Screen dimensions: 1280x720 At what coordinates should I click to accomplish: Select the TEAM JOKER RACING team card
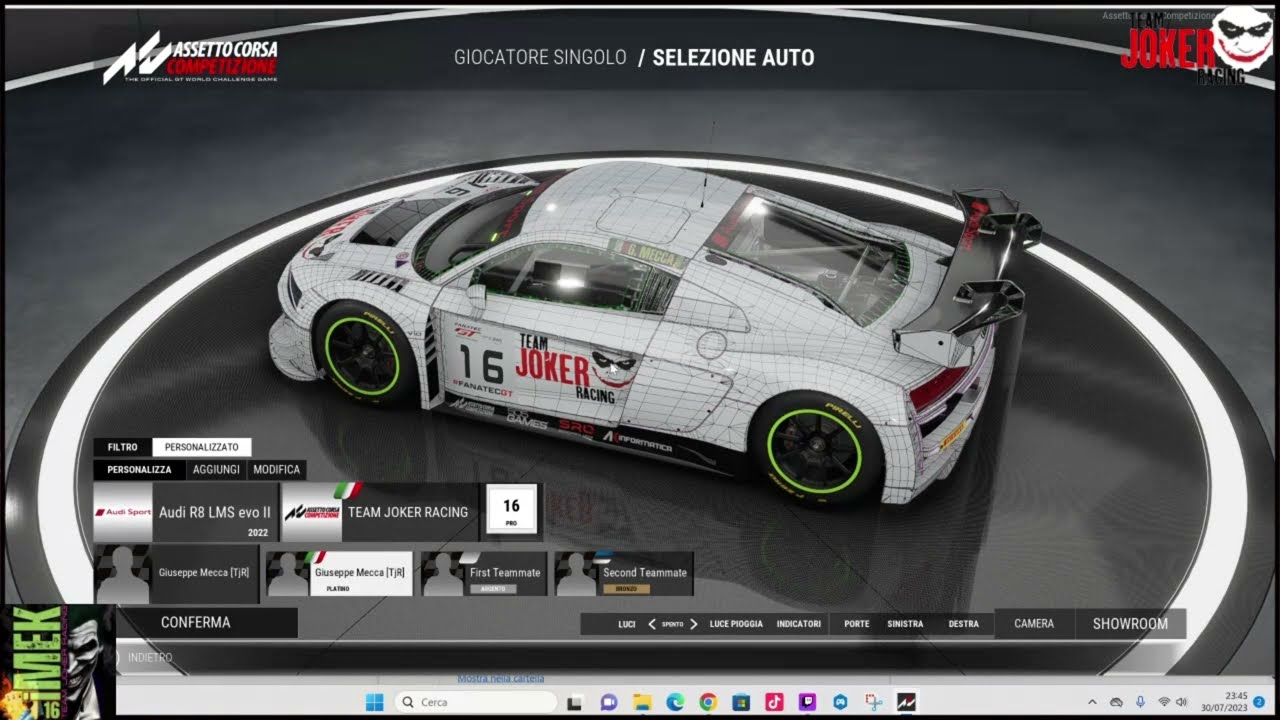(380, 512)
